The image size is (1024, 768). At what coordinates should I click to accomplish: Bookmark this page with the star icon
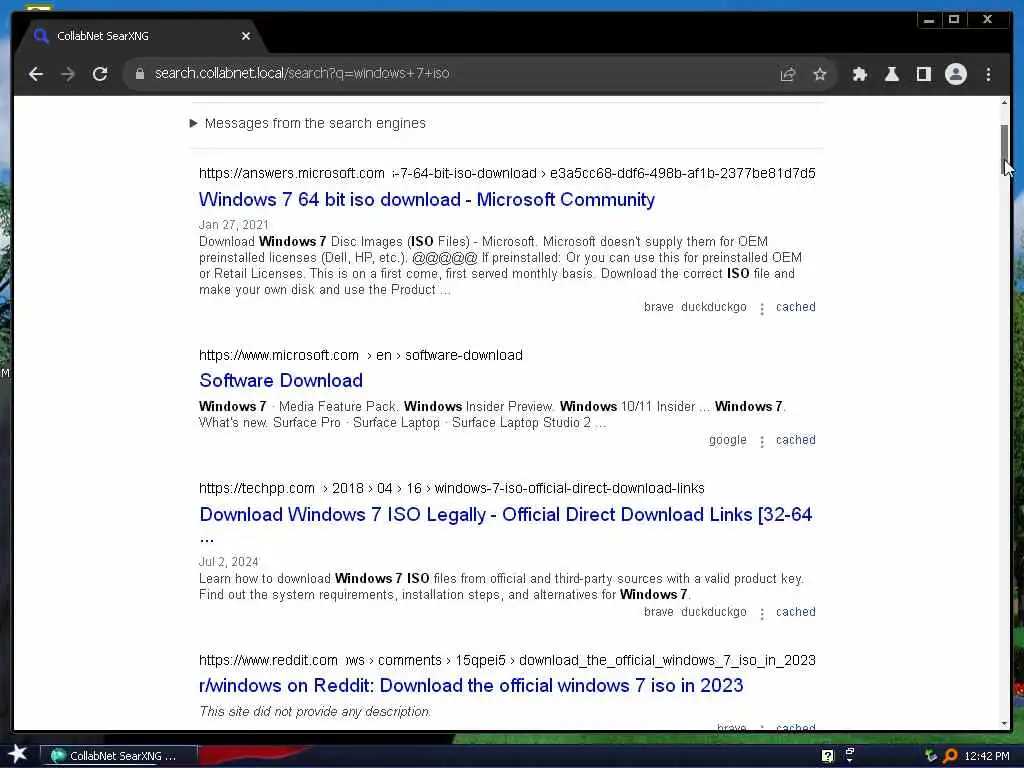pos(820,74)
